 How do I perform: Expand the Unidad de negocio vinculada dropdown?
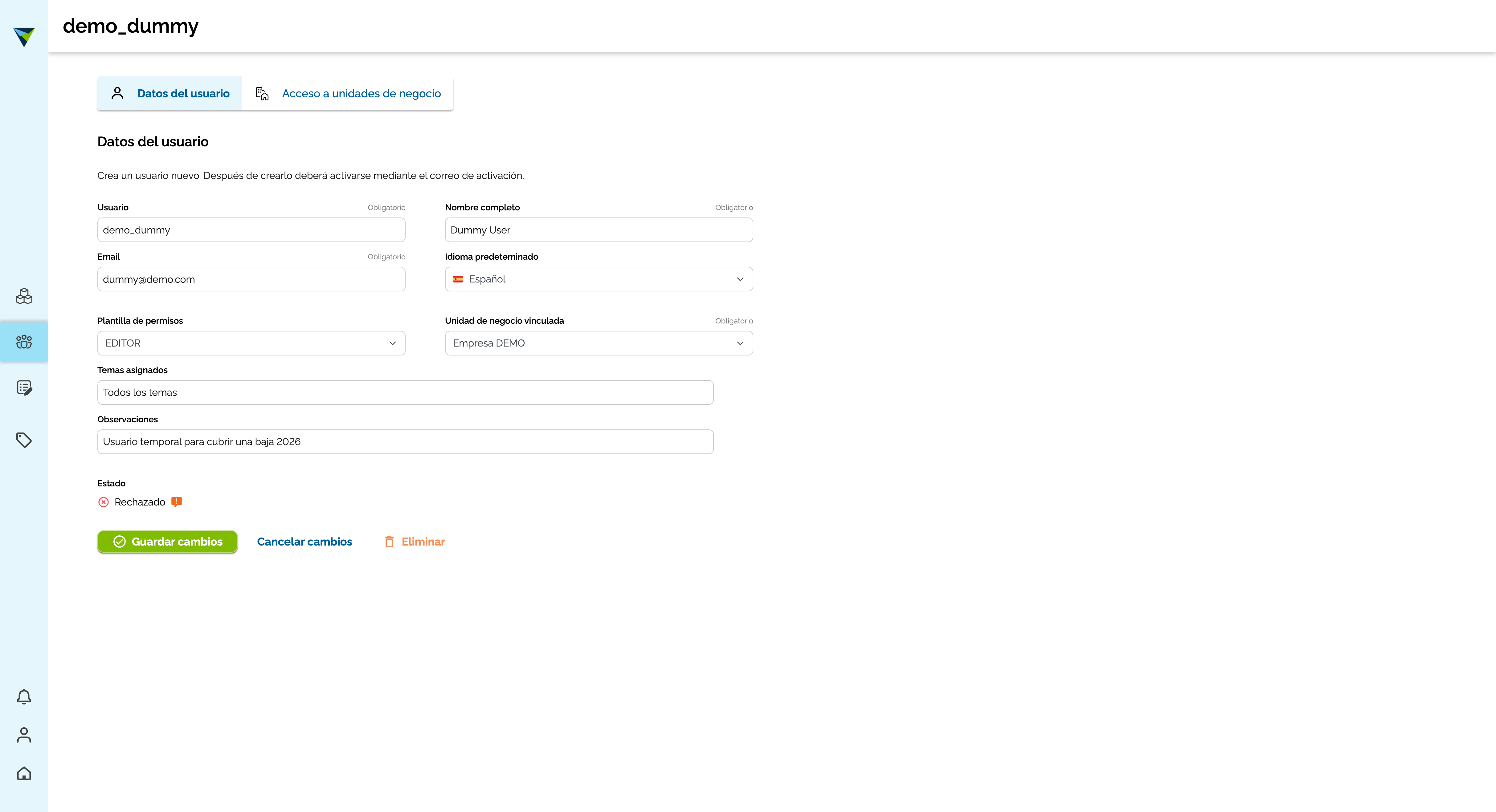tap(599, 343)
